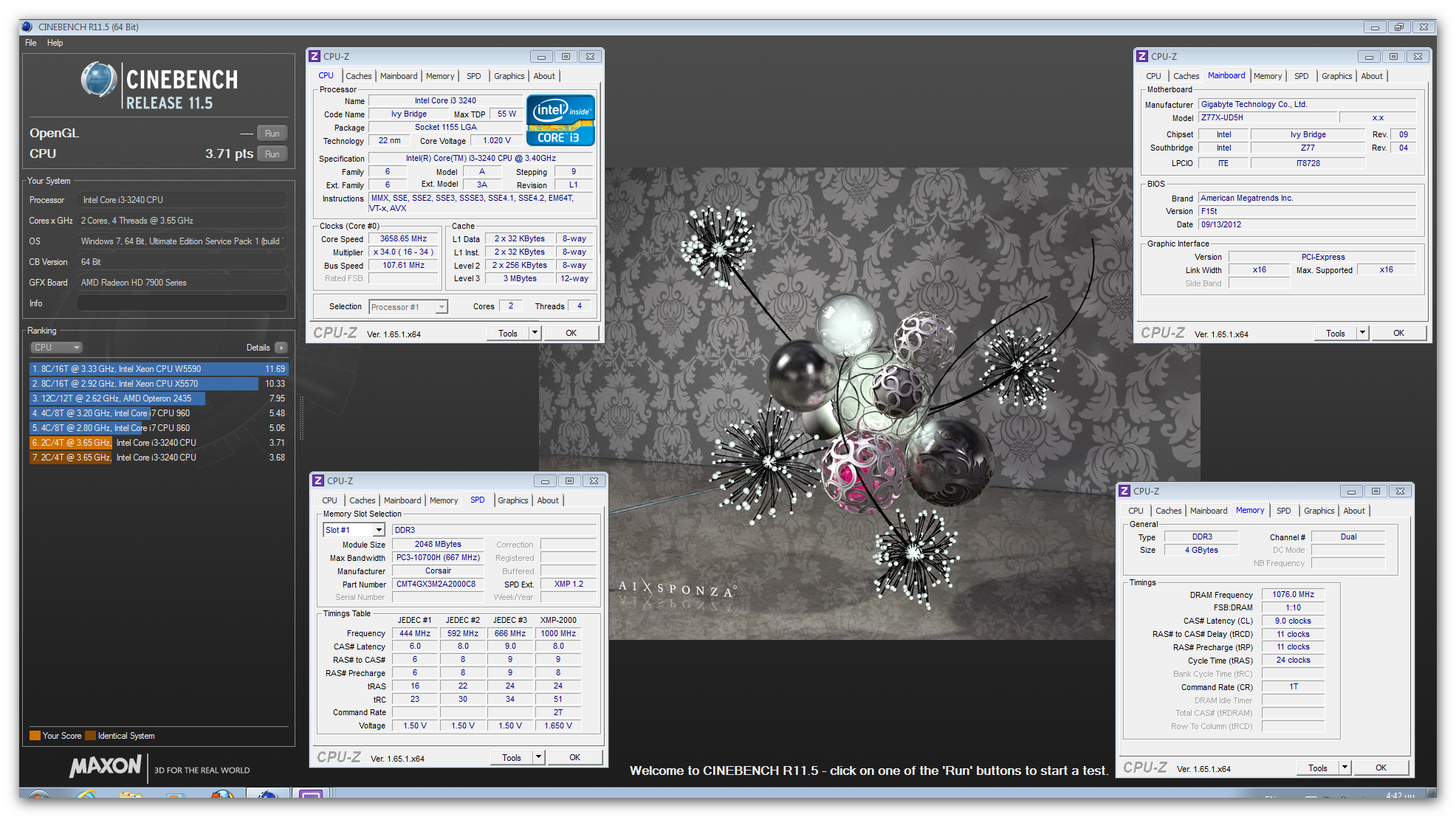Screen dimensions: 1456x817
Task: Select ranking row 'Intel Core i7 CPU 960'
Action: coord(159,413)
